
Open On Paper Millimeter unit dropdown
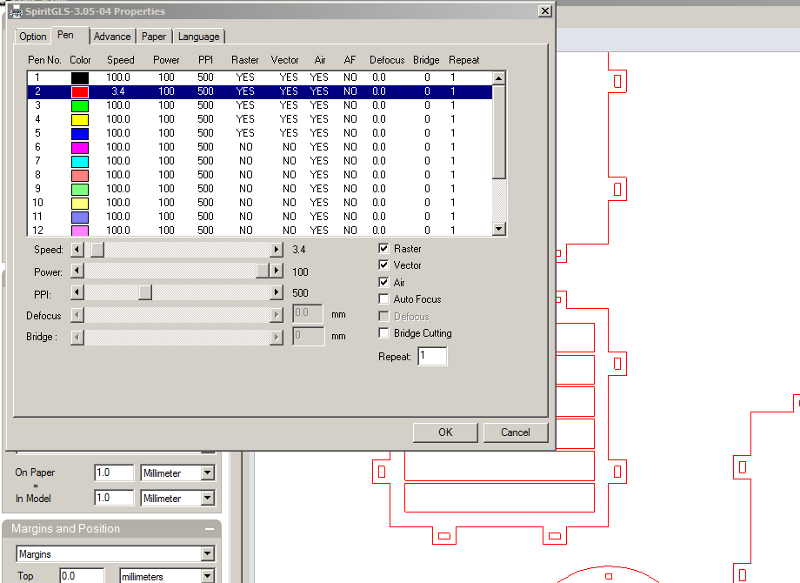tap(207, 473)
